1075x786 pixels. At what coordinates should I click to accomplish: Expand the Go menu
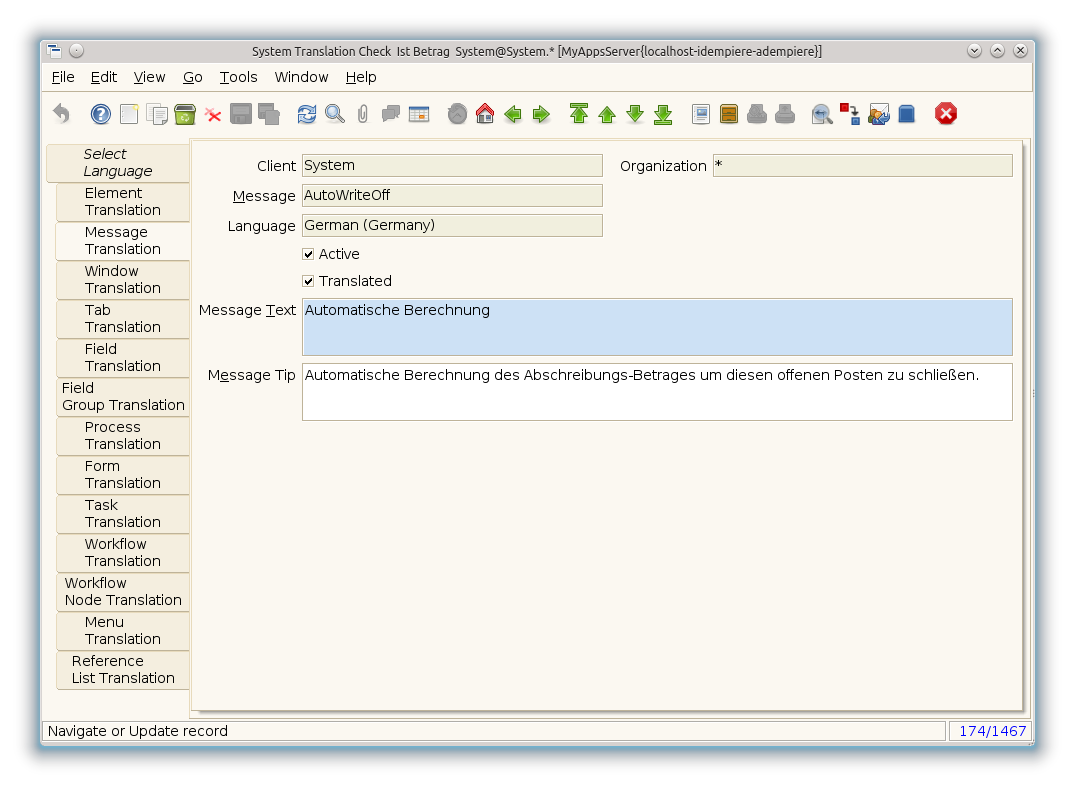(x=192, y=77)
